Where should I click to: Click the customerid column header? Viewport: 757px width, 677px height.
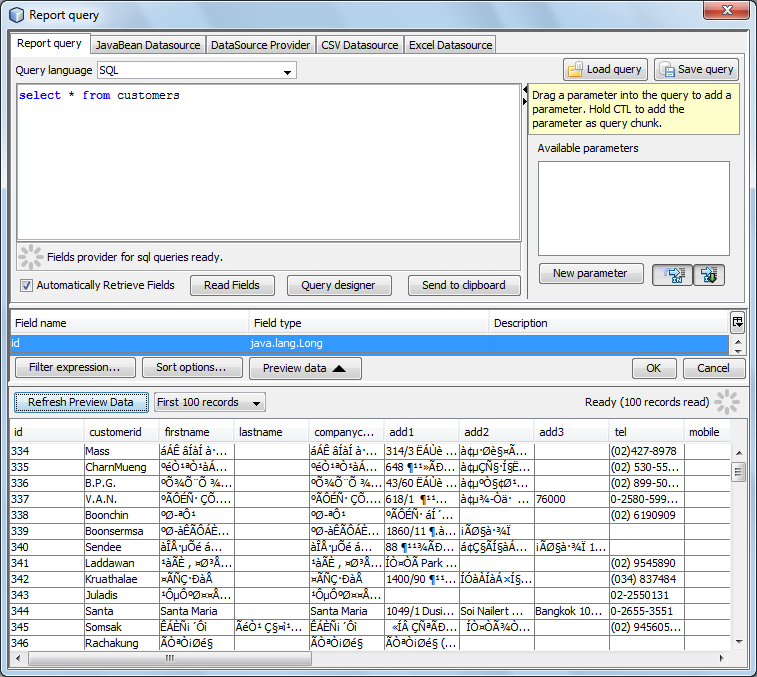121,432
